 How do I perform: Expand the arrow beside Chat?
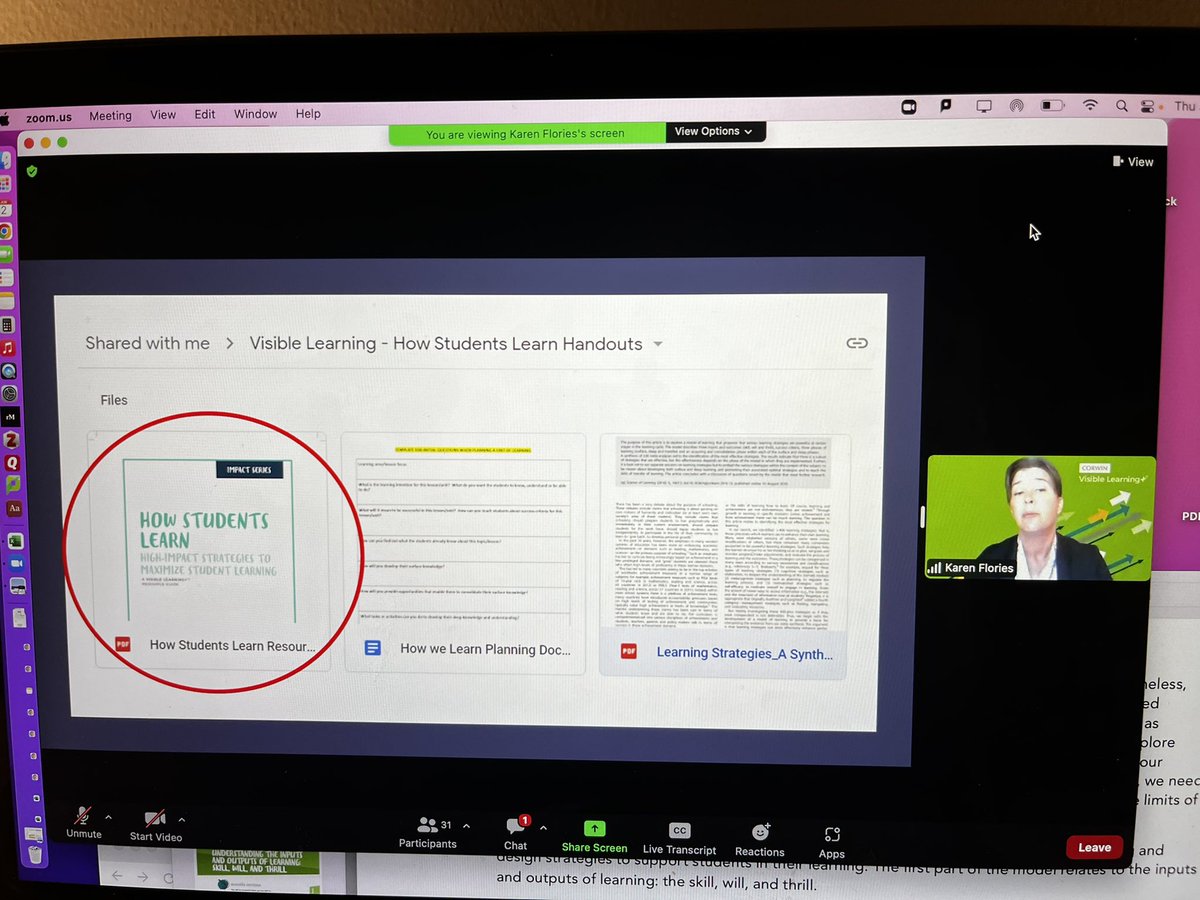[543, 827]
